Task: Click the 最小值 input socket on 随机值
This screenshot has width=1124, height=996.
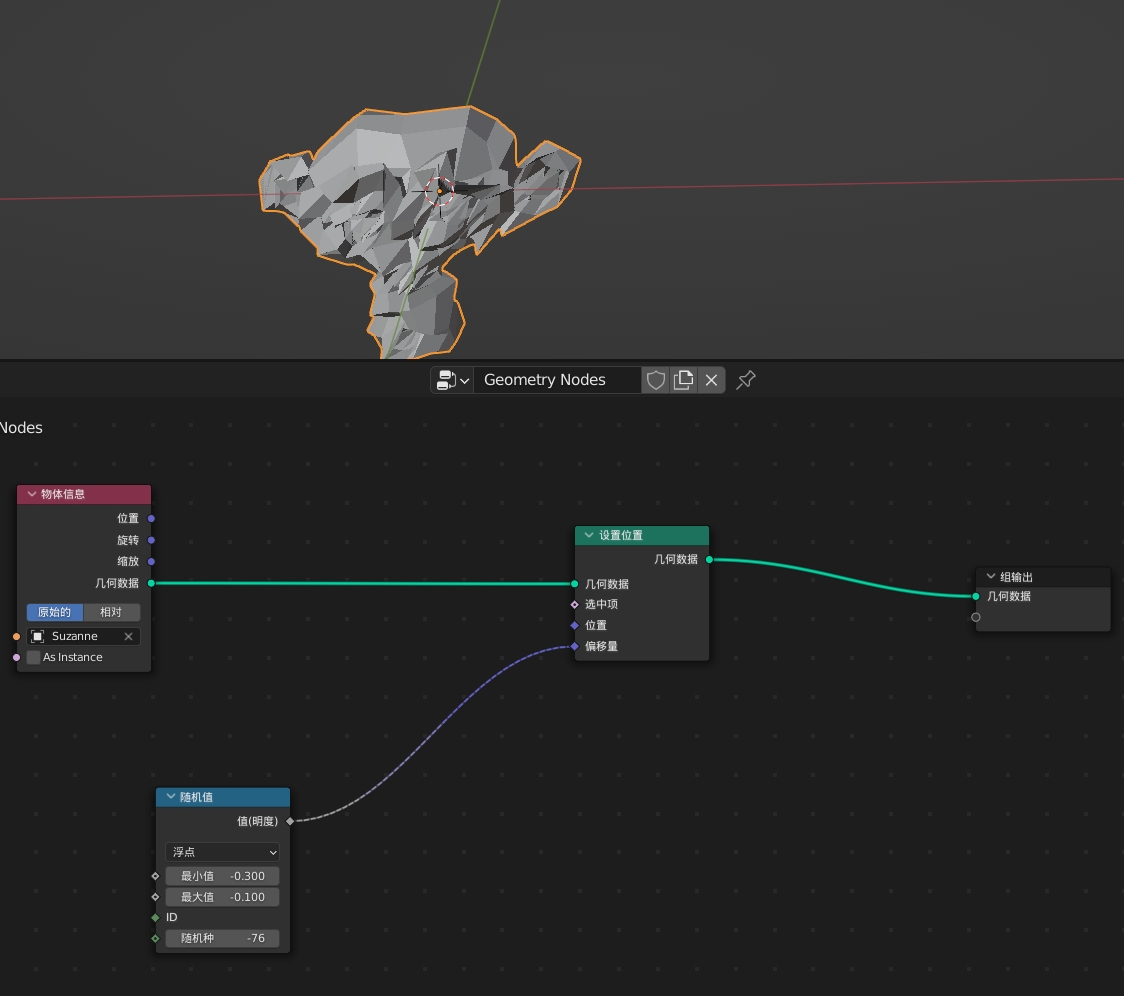Action: click(x=156, y=876)
